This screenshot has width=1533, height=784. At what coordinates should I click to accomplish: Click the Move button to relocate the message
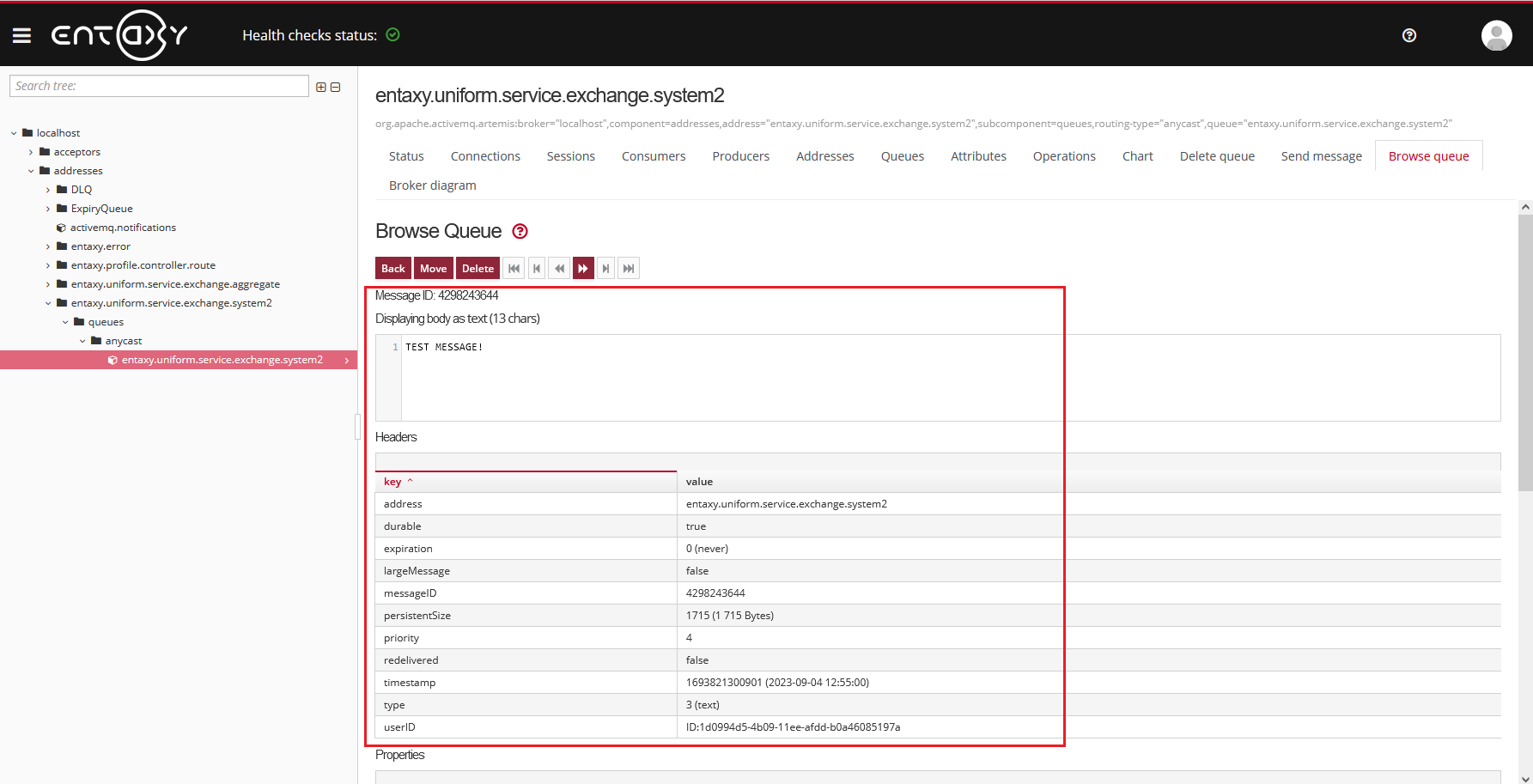coord(433,267)
